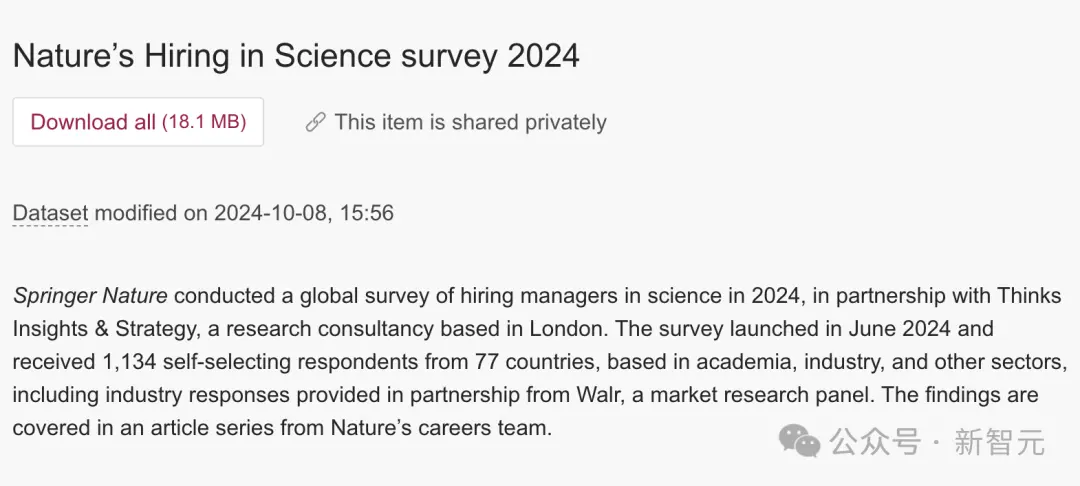Click the chain link icon beside shared privately
The height and width of the screenshot is (486, 1080).
pyautogui.click(x=315, y=123)
